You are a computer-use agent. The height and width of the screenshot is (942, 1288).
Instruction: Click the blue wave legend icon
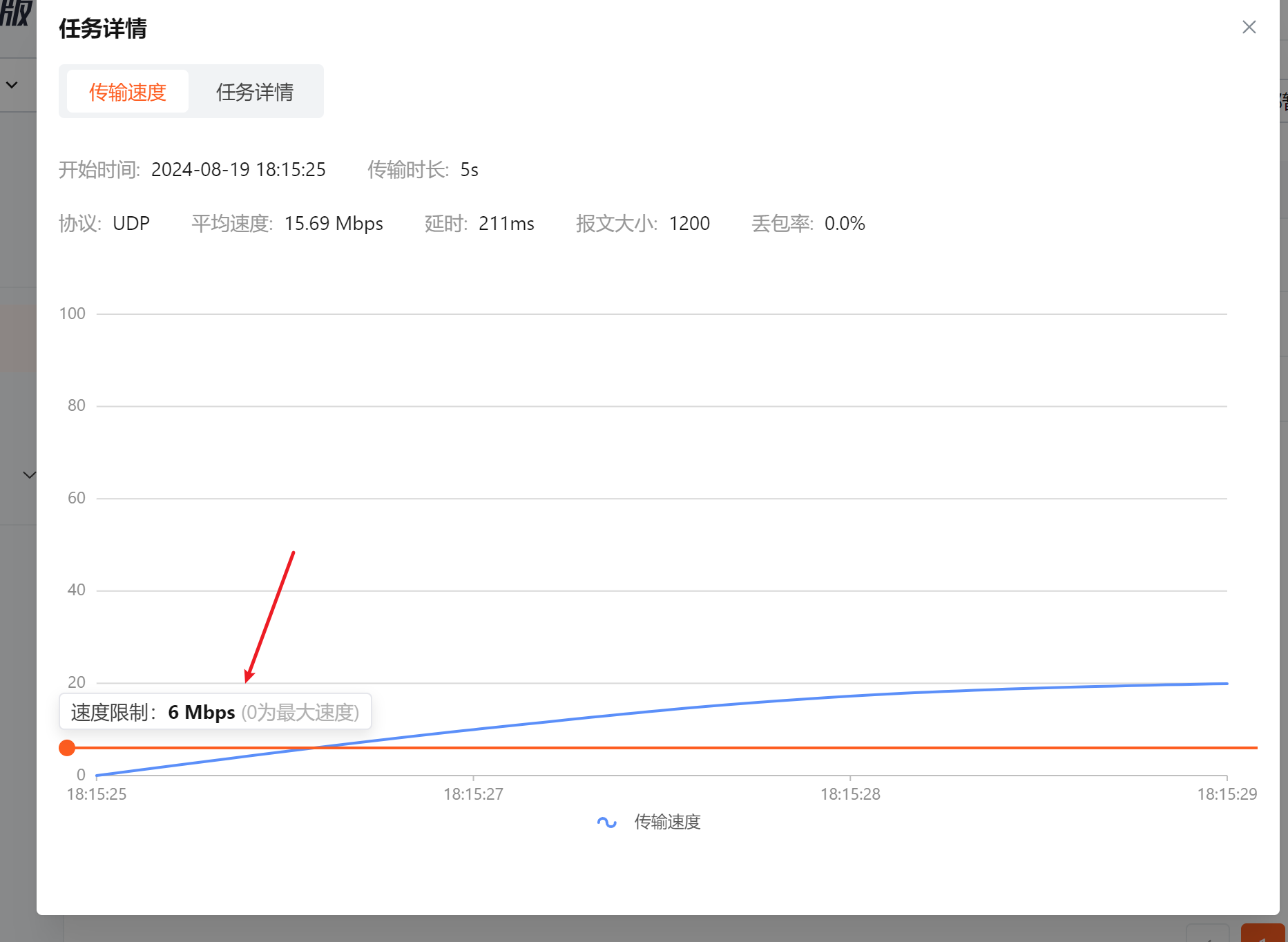click(x=606, y=822)
